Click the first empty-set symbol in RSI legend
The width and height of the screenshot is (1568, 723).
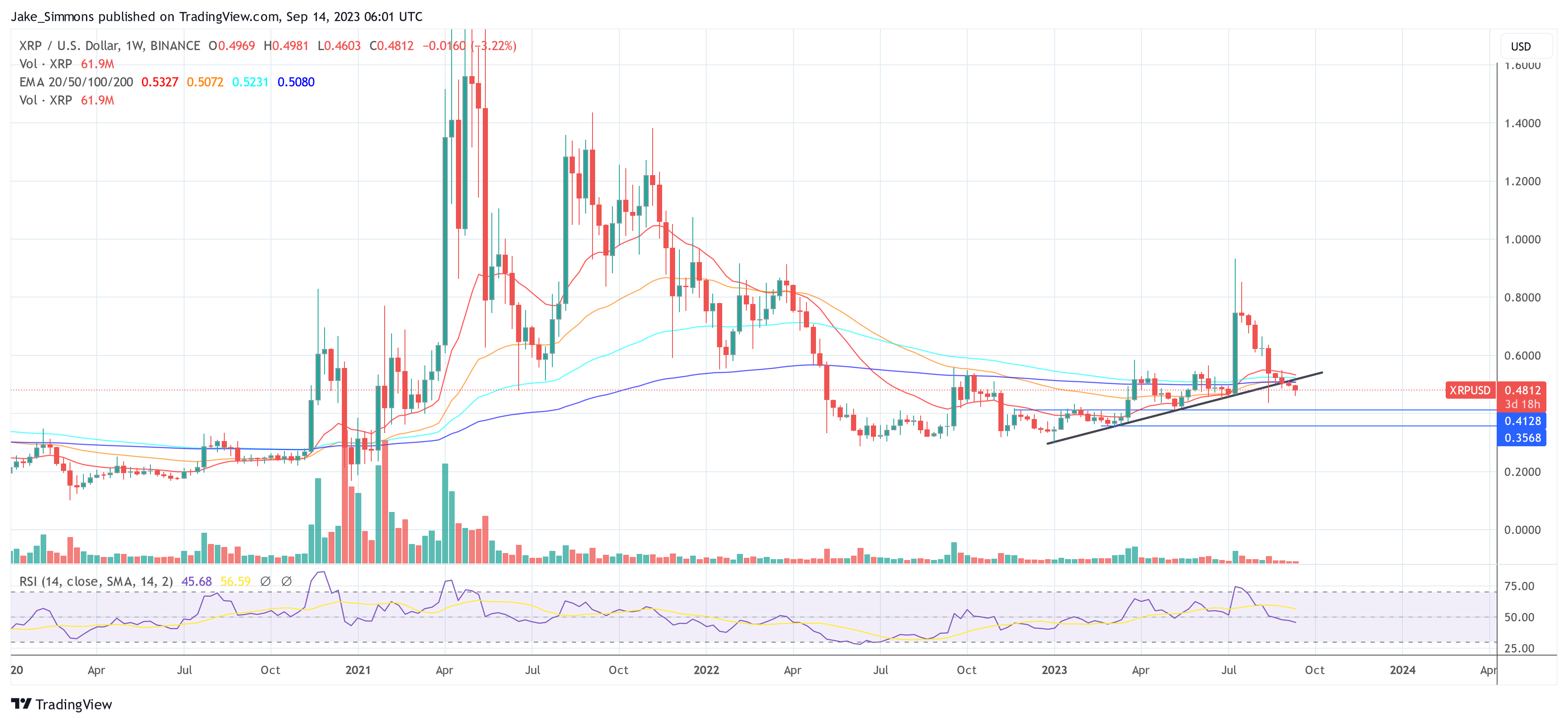click(265, 582)
